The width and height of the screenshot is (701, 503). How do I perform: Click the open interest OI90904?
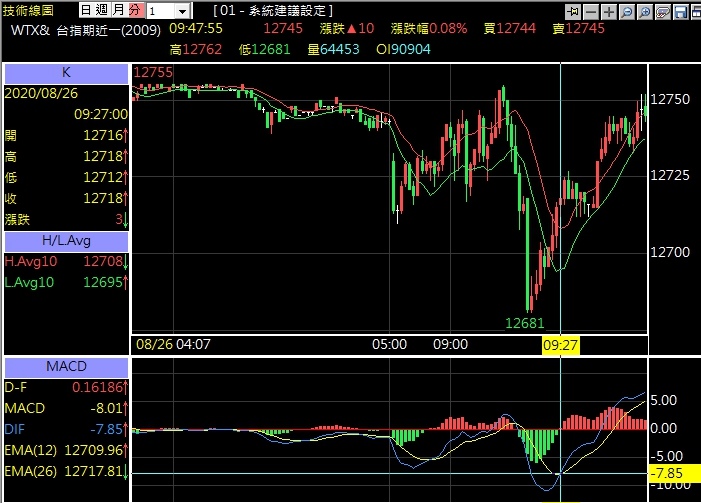tap(403, 49)
